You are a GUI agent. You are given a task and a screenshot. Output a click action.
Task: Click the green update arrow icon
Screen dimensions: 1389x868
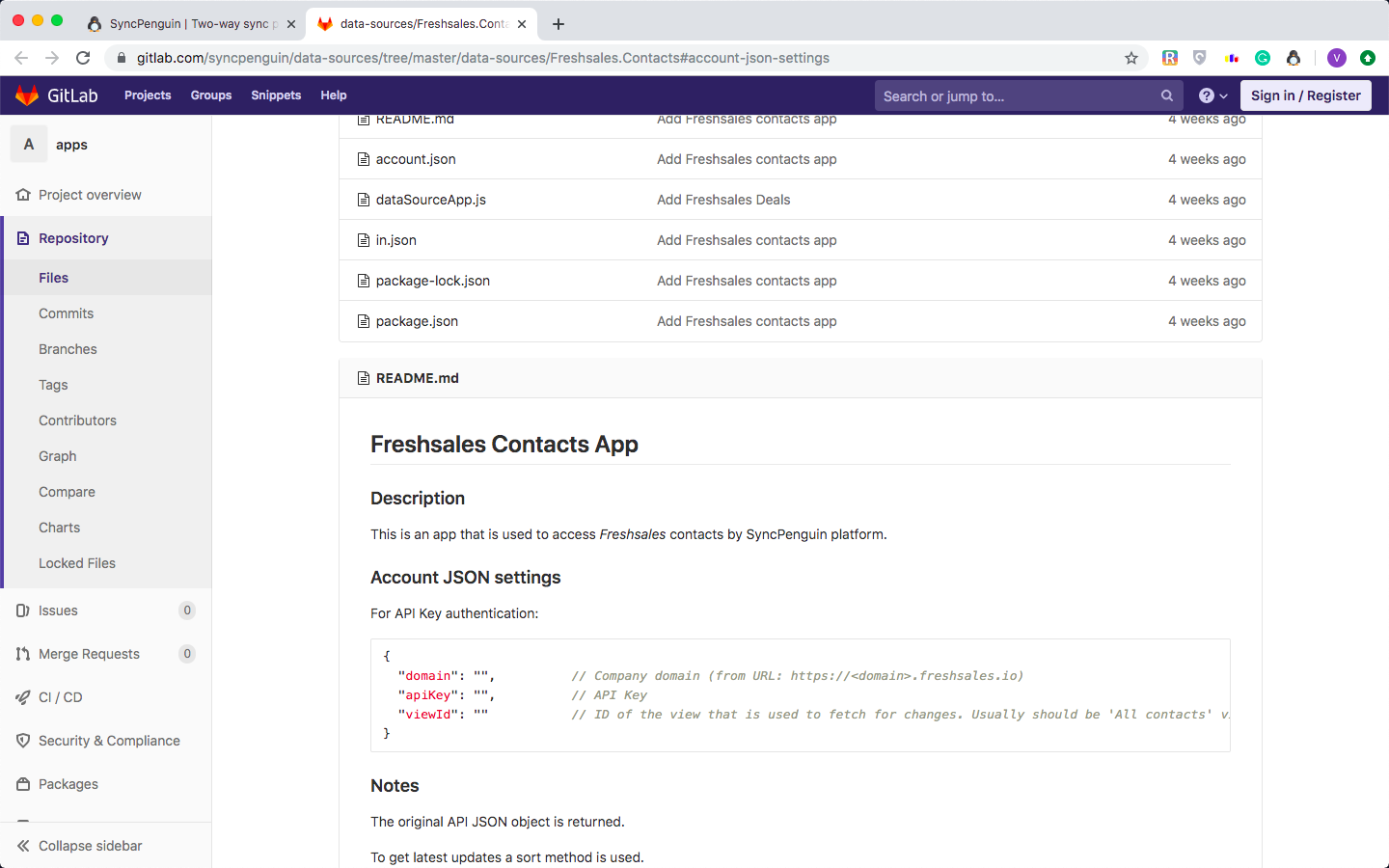[1368, 58]
